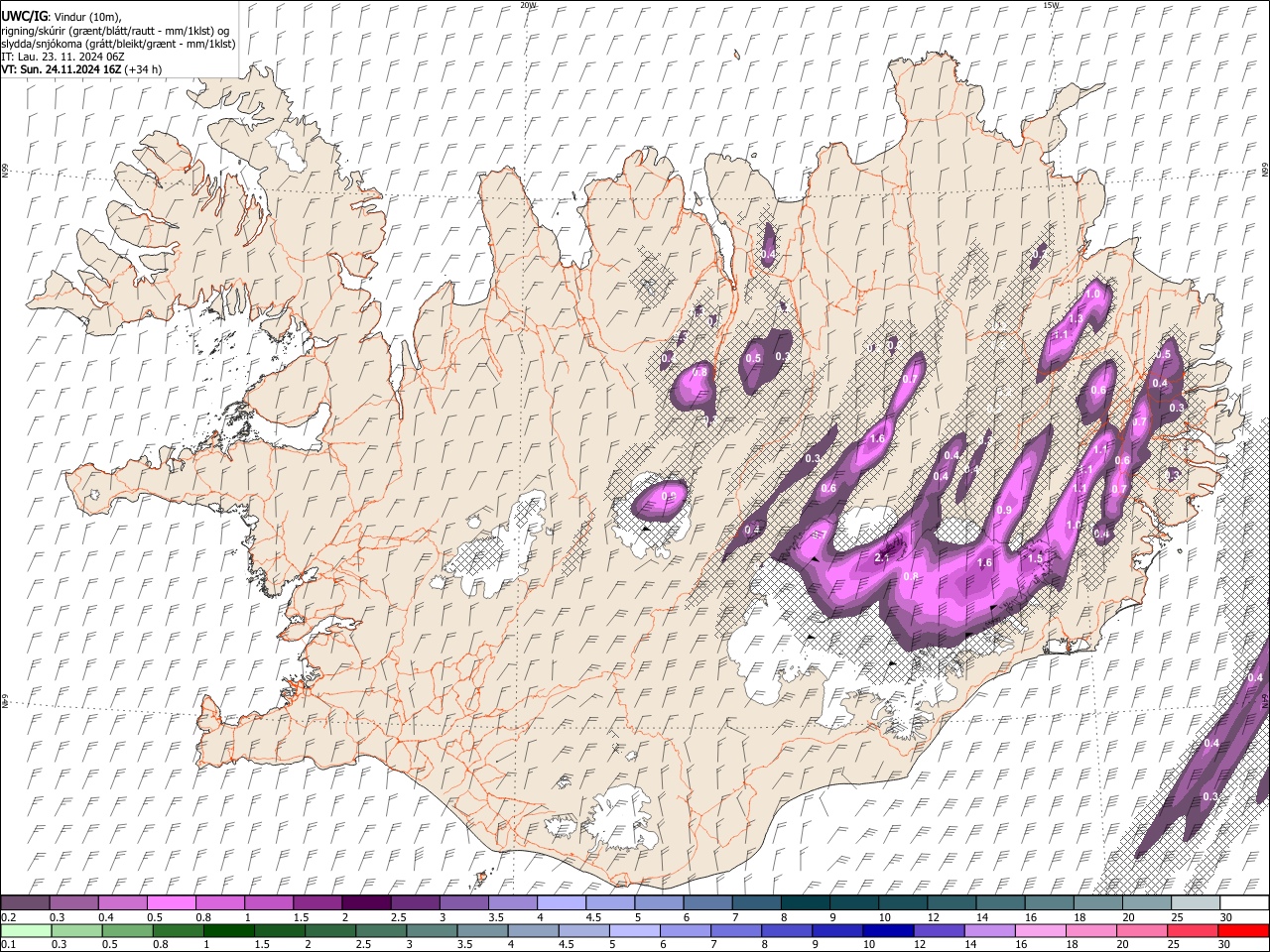This screenshot has width=1270, height=952.
Task: Pick the top-row purple swatch labeled 0.4
Action: click(122, 902)
